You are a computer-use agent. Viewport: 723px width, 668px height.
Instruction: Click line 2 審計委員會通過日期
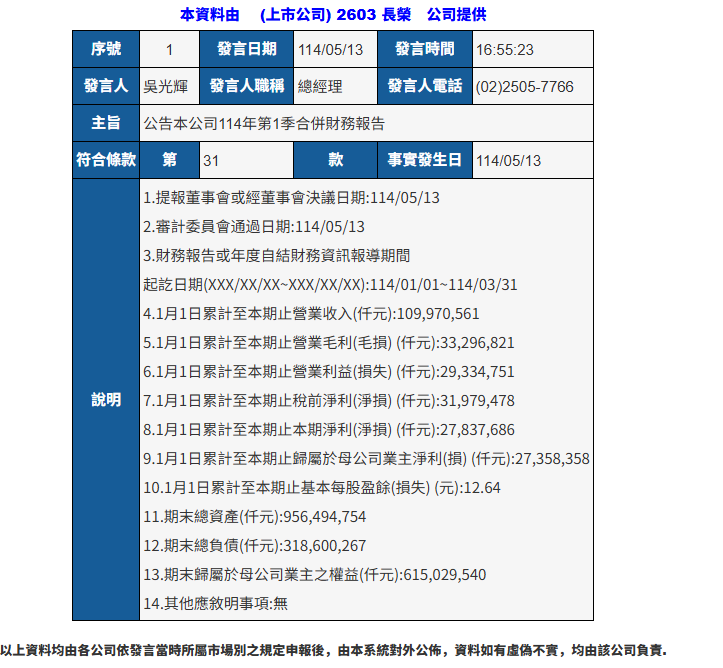click(254, 227)
